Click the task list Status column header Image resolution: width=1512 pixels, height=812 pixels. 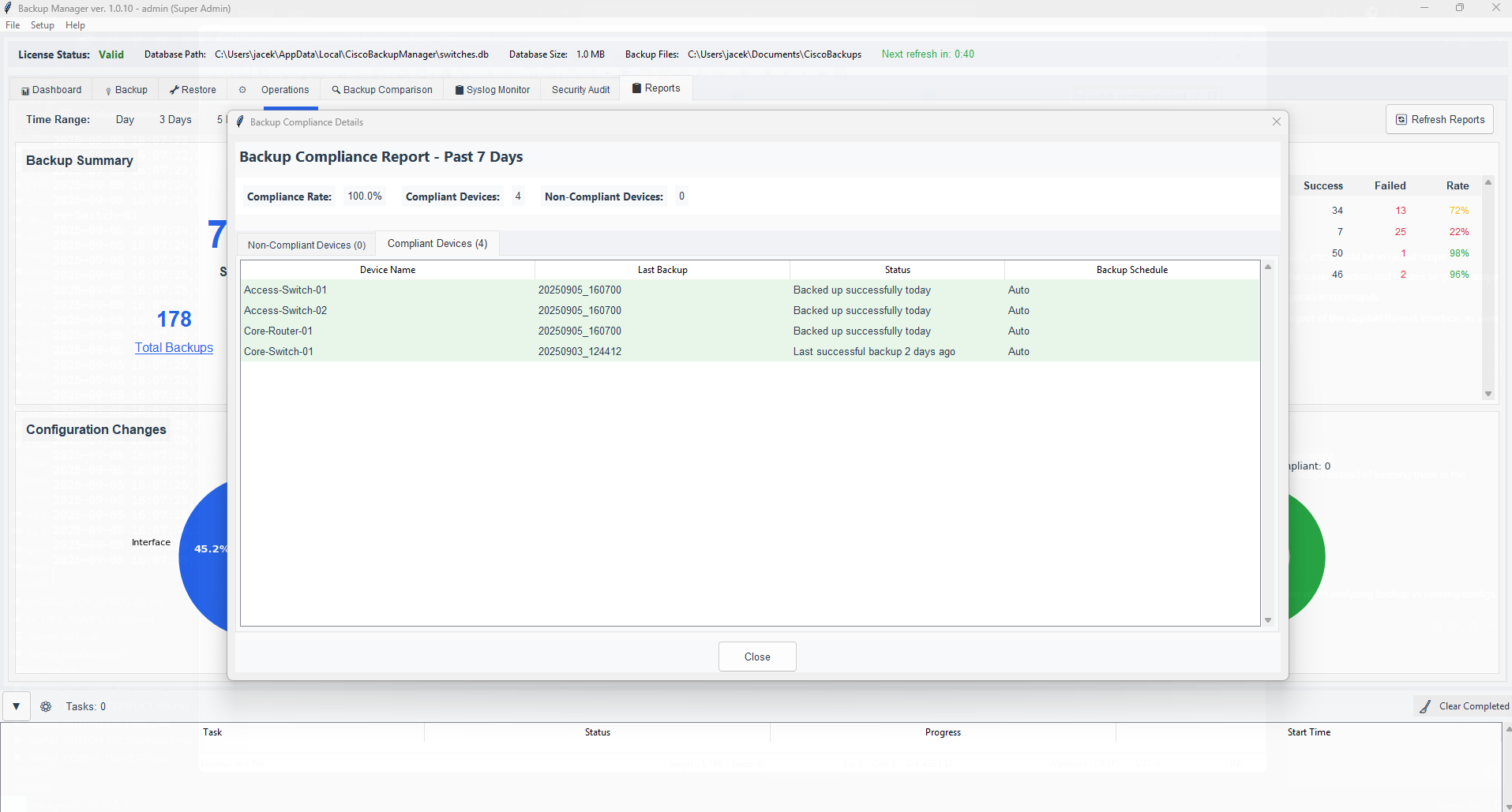click(x=597, y=732)
